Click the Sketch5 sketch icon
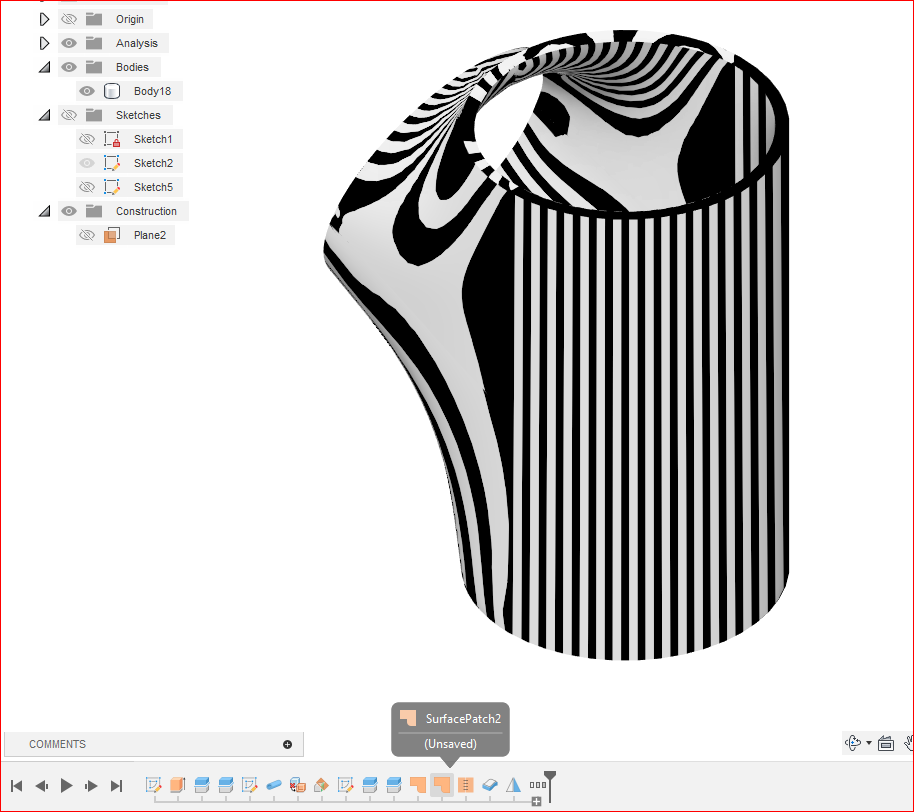Screen dimensions: 914x812 pos(112,187)
